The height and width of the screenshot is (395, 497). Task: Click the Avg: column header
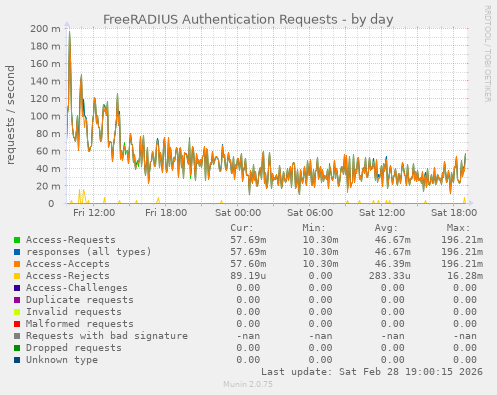coord(386,228)
